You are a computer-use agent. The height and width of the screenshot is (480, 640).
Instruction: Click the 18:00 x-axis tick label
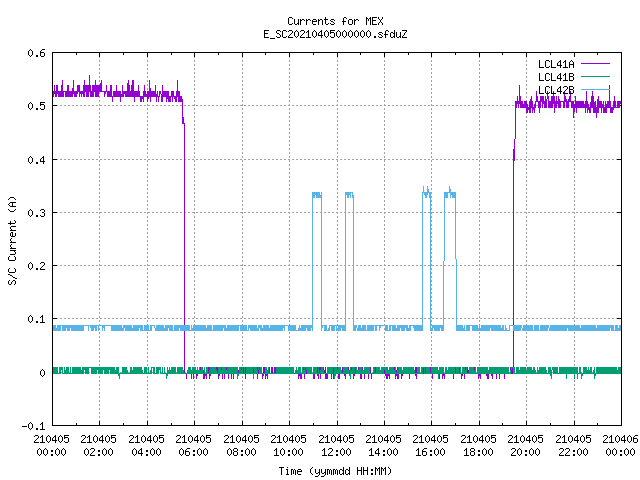click(x=478, y=452)
